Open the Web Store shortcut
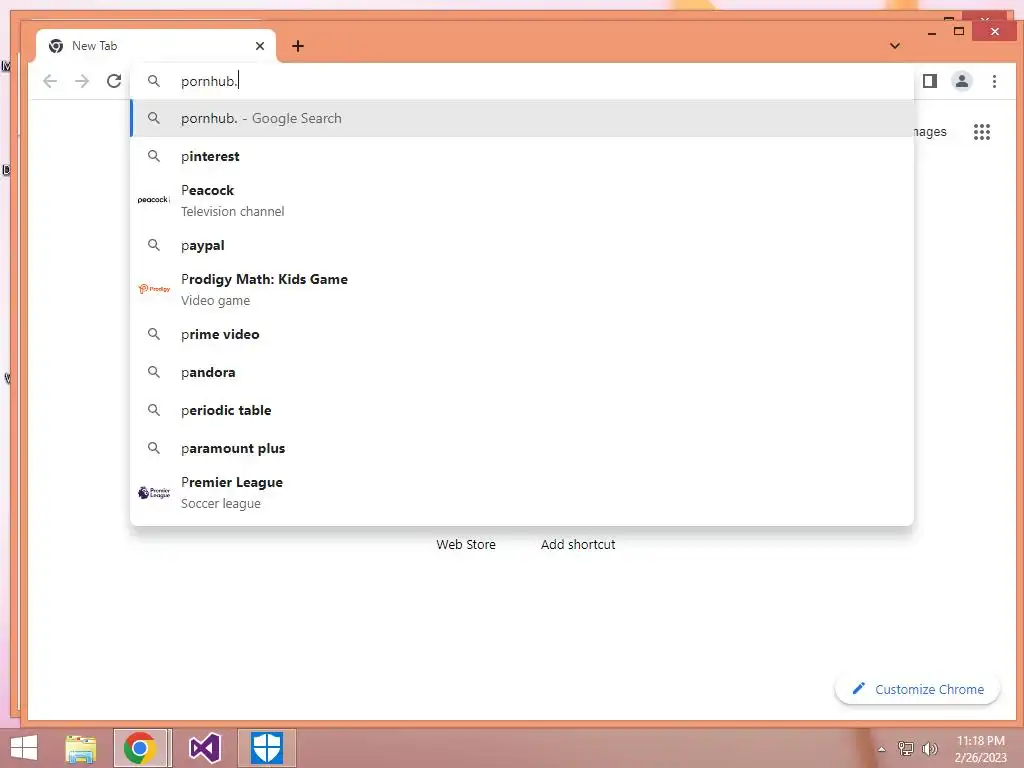1024x768 pixels. (466, 544)
